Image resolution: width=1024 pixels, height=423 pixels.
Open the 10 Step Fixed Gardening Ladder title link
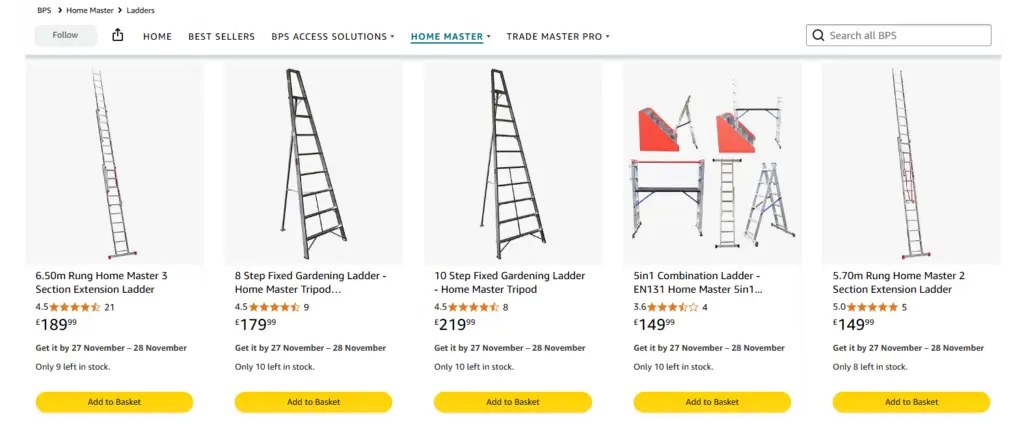click(x=510, y=282)
